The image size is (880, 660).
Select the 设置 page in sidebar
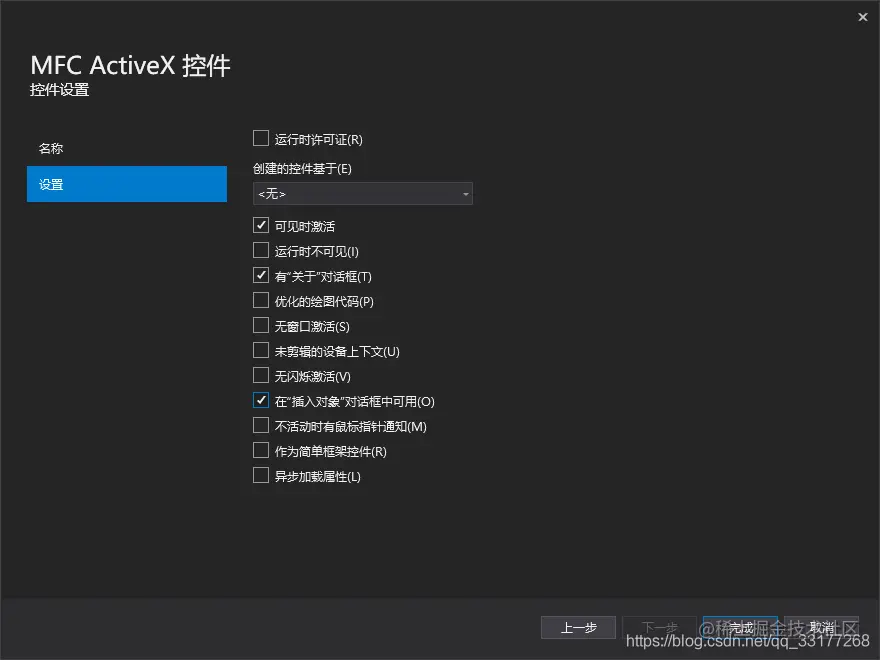[x=127, y=184]
